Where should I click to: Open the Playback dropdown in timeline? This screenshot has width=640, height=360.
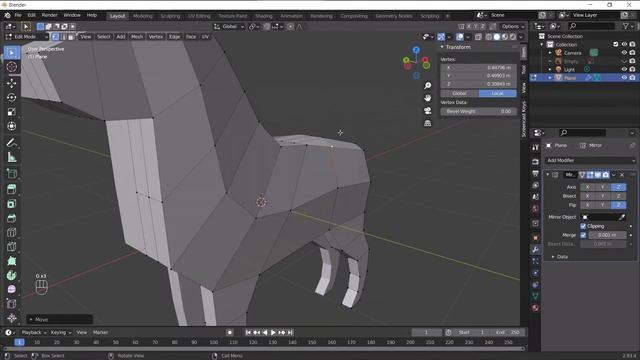(34, 333)
